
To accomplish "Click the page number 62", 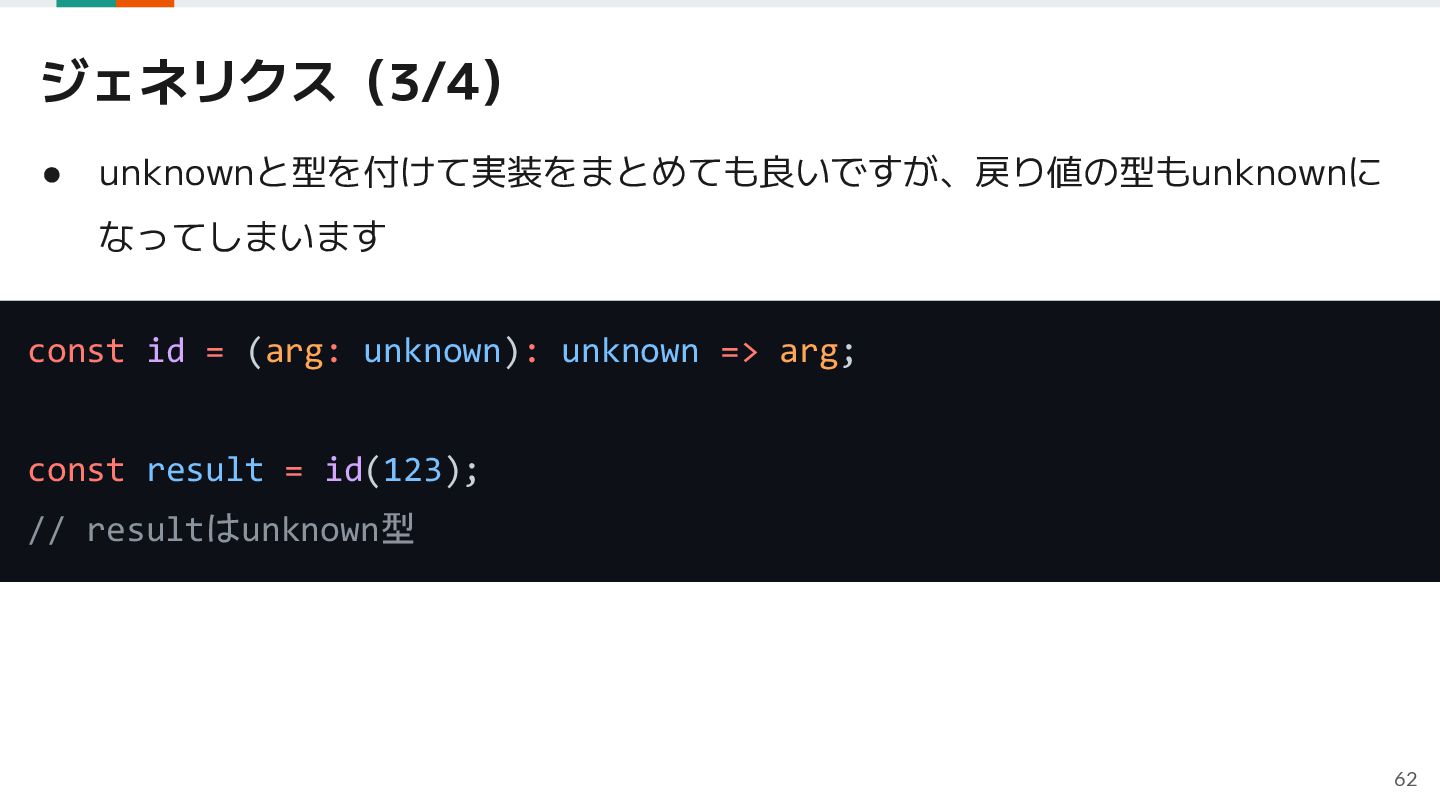I will [x=1406, y=779].
